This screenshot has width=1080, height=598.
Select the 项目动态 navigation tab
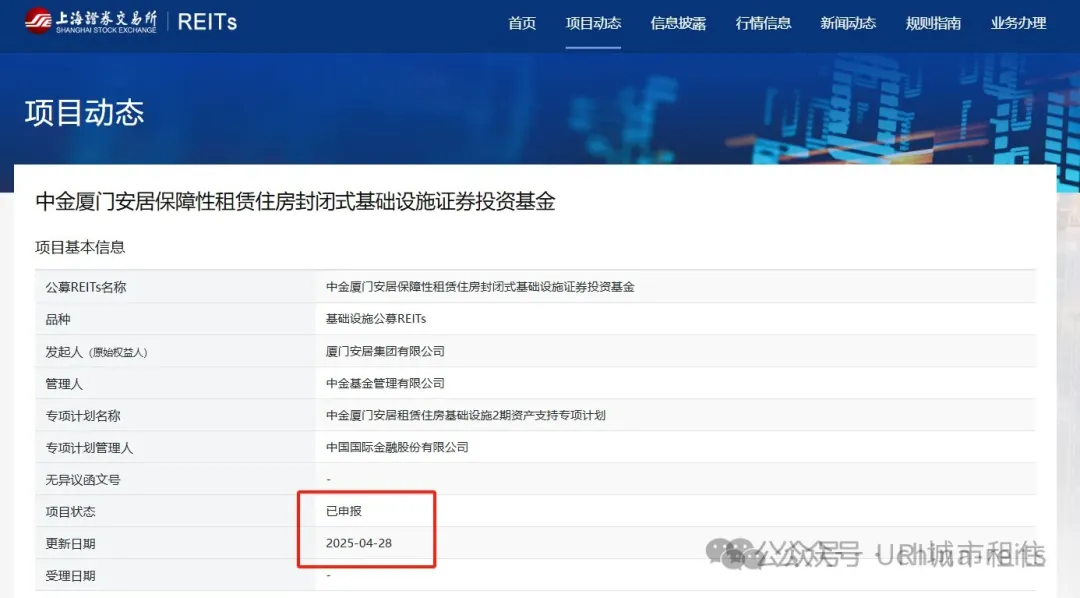(593, 23)
